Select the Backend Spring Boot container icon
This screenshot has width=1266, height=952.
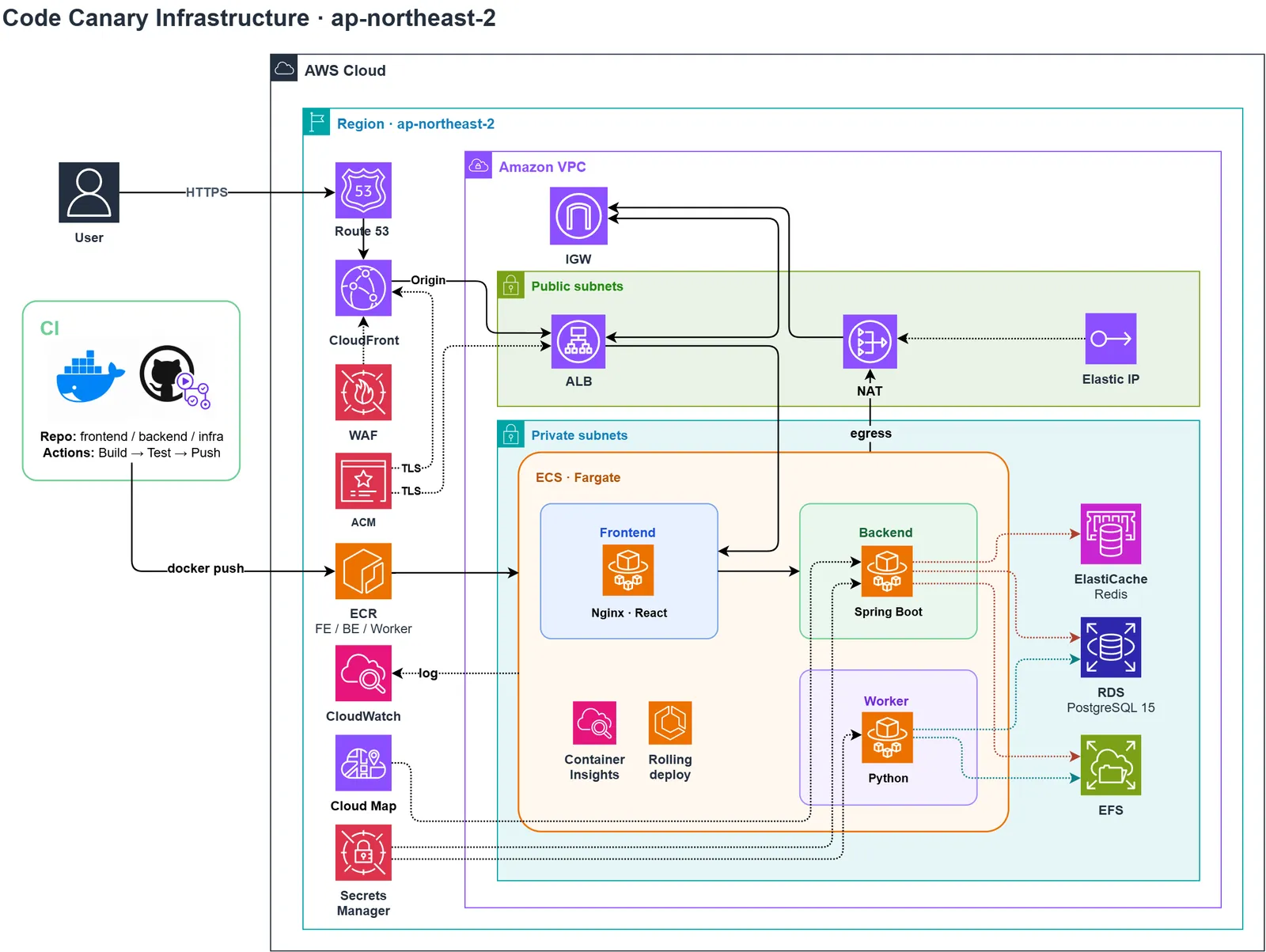(887, 571)
